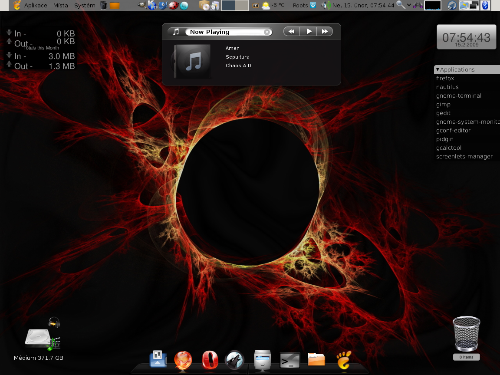Launch gcalctool from the Applications list
This screenshot has height=375, width=500.
click(x=449, y=148)
